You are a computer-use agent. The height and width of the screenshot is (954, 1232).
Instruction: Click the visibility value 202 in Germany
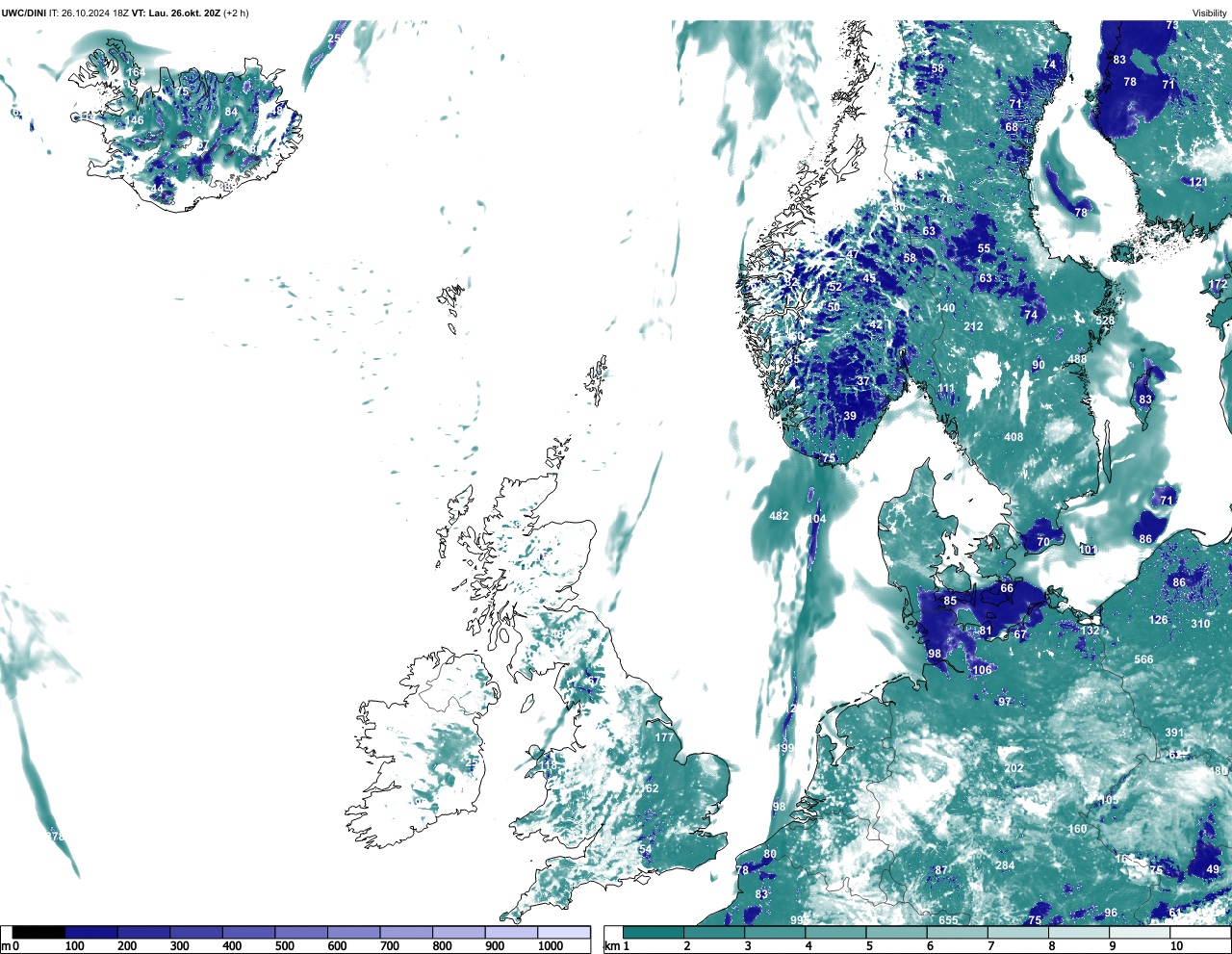pyautogui.click(x=1014, y=768)
